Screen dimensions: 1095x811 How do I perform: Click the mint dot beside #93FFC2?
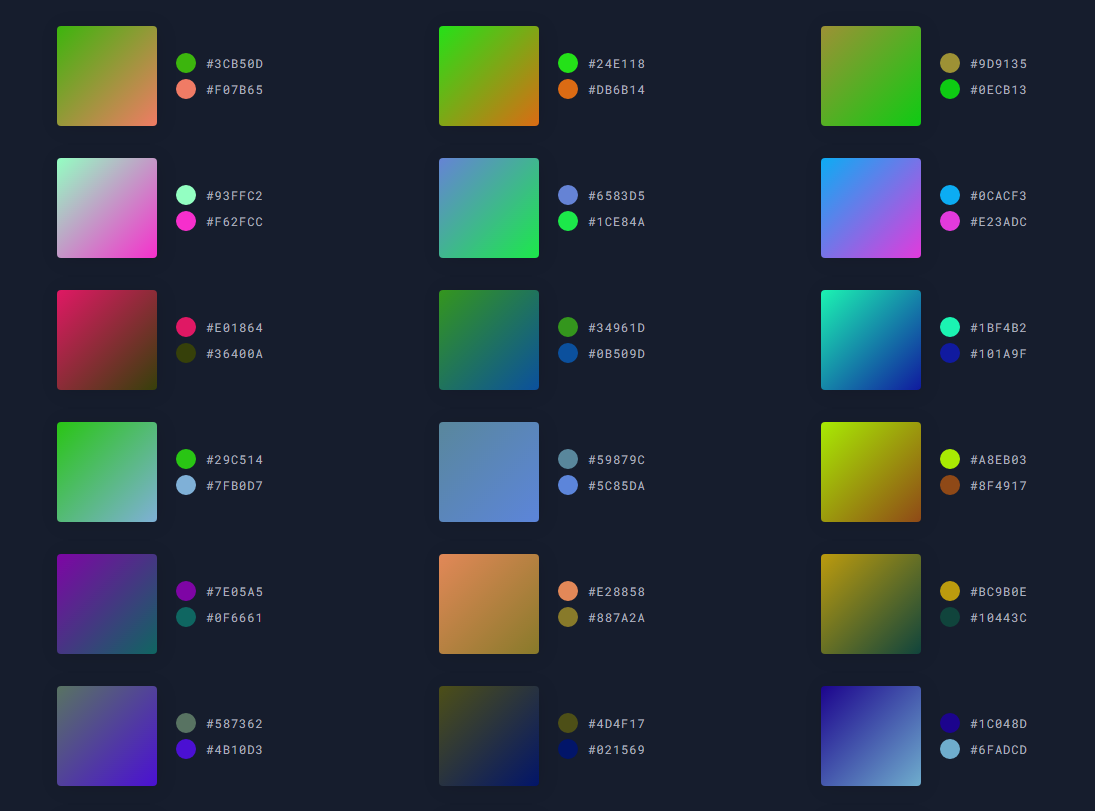point(186,196)
